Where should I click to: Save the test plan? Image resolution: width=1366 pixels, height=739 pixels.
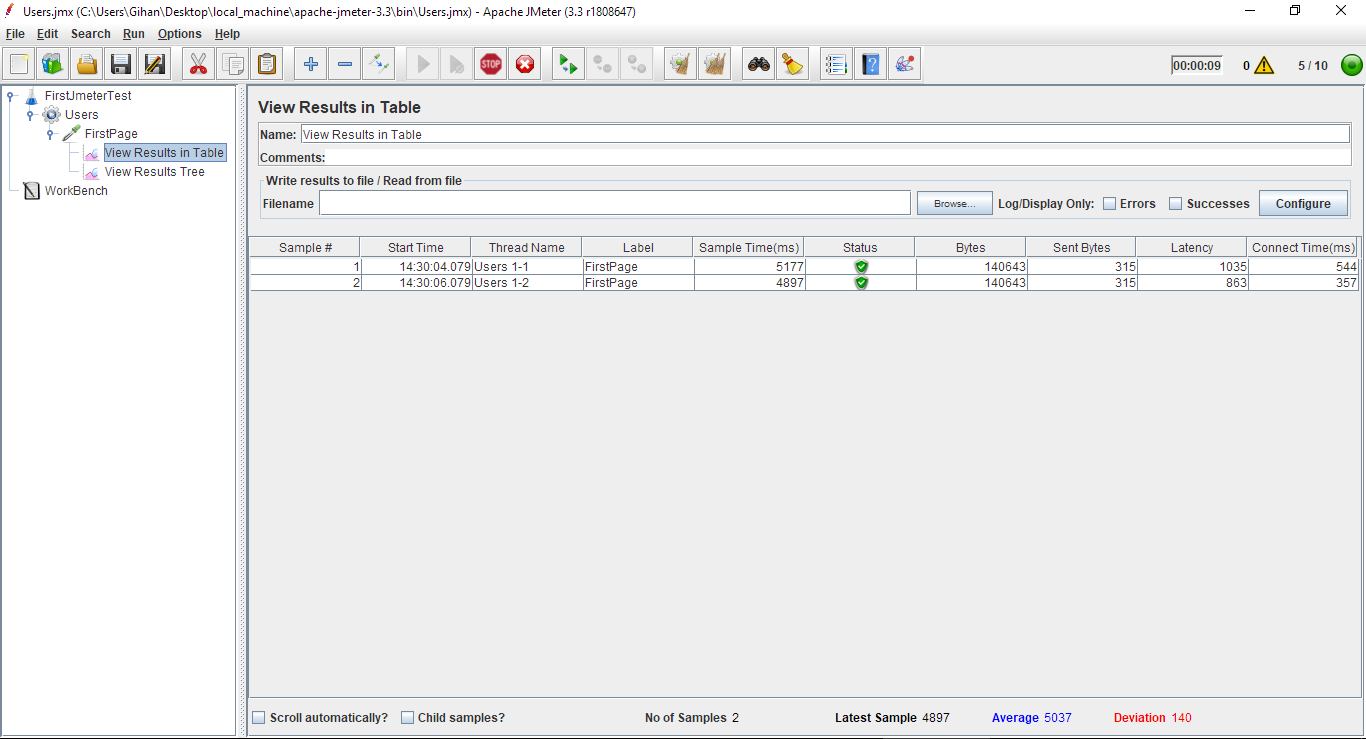tap(120, 63)
